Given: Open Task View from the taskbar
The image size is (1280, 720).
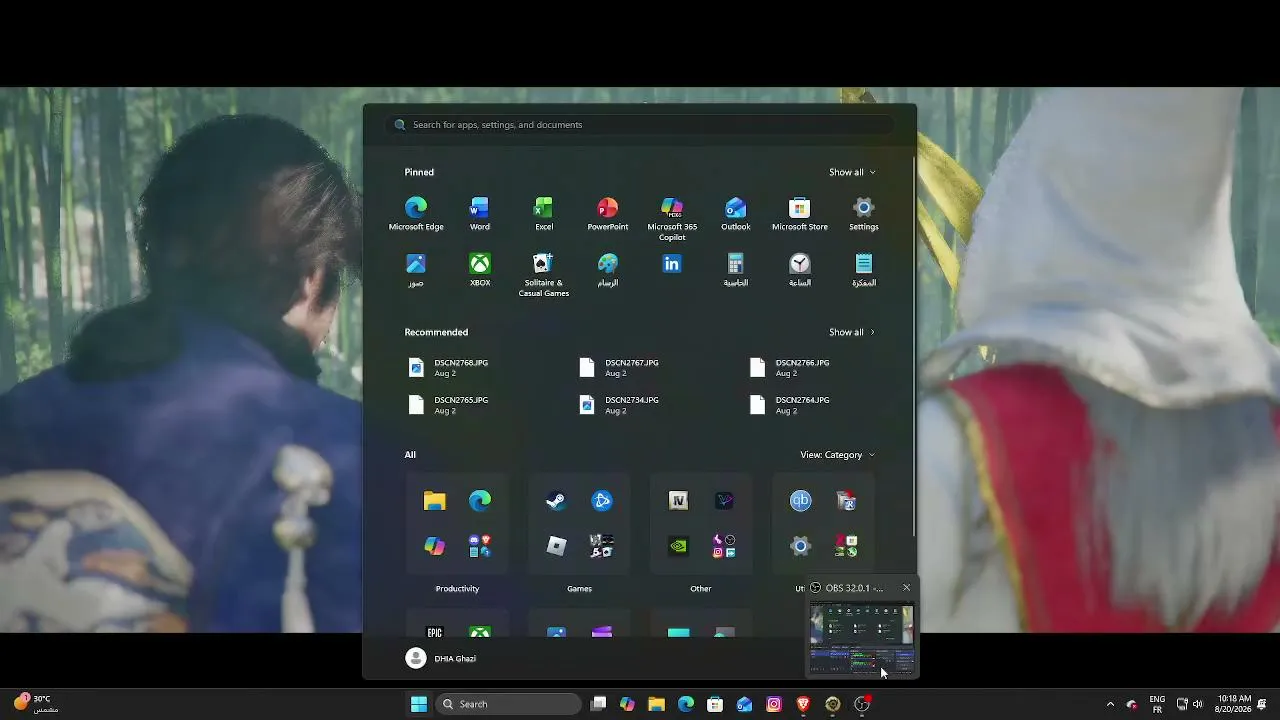Looking at the screenshot, I should point(598,704).
